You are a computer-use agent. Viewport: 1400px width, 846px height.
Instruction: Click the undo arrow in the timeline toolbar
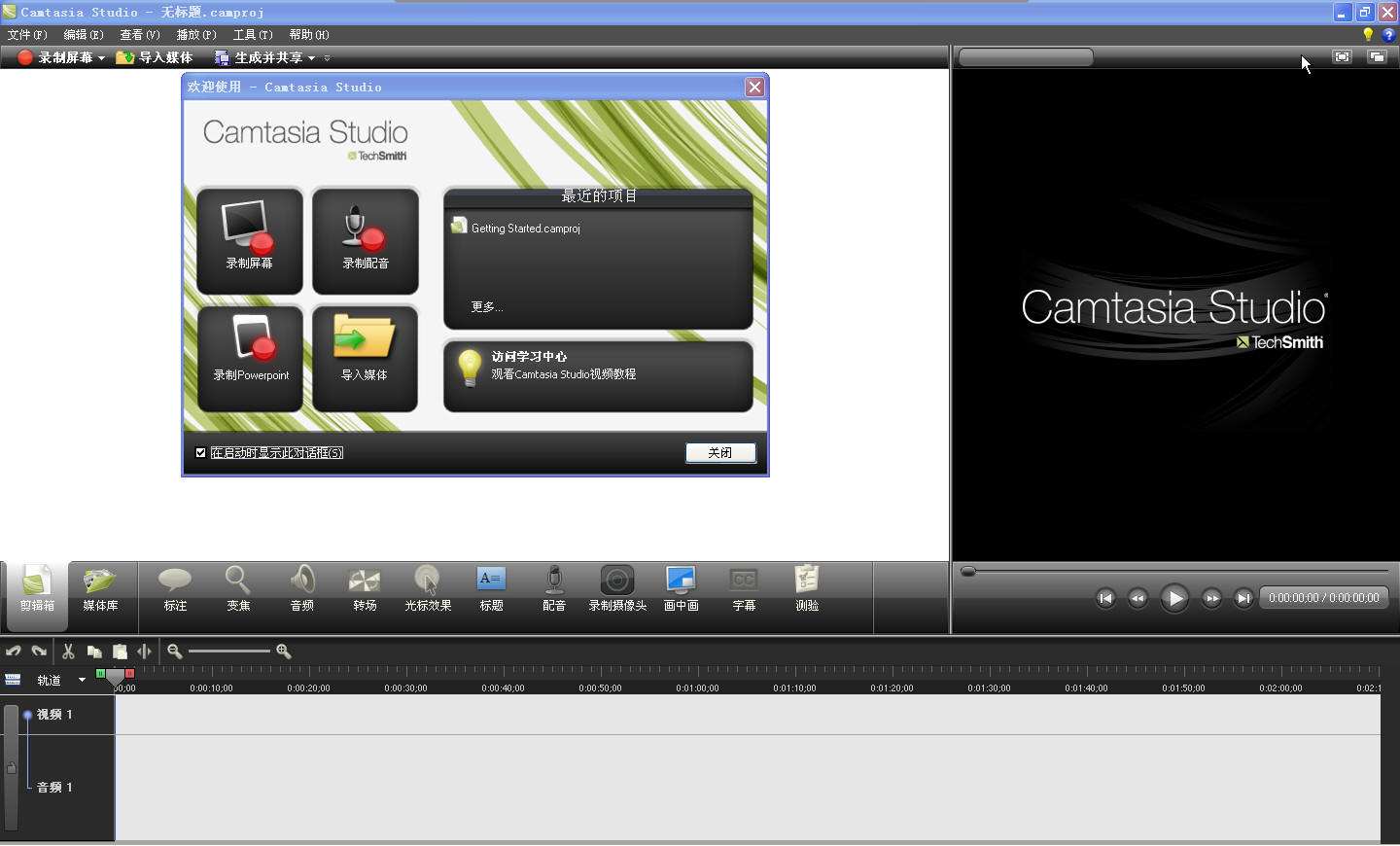tap(14, 652)
